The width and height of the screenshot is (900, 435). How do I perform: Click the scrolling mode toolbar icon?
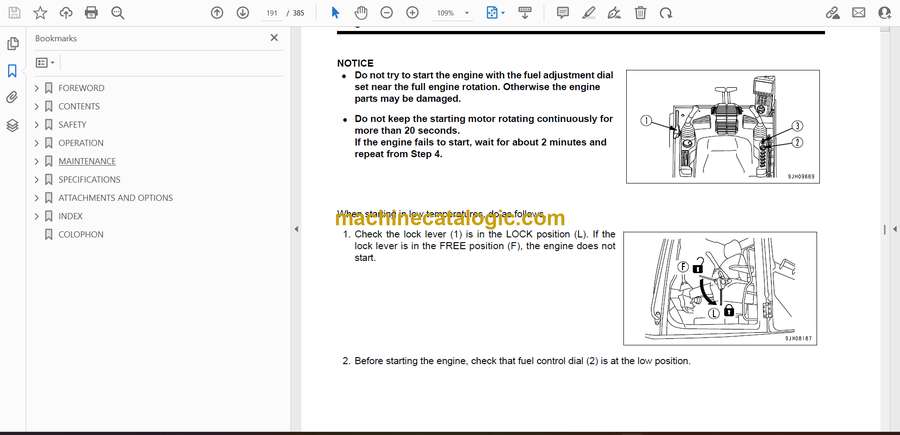pyautogui.click(x=525, y=13)
